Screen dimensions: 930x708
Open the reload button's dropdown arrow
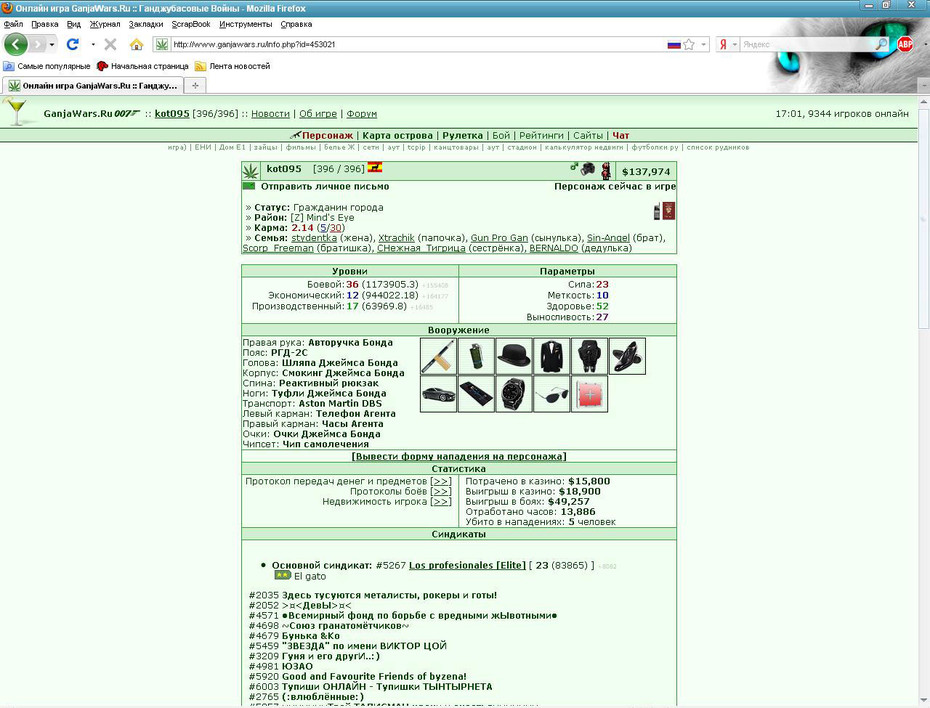click(93, 44)
